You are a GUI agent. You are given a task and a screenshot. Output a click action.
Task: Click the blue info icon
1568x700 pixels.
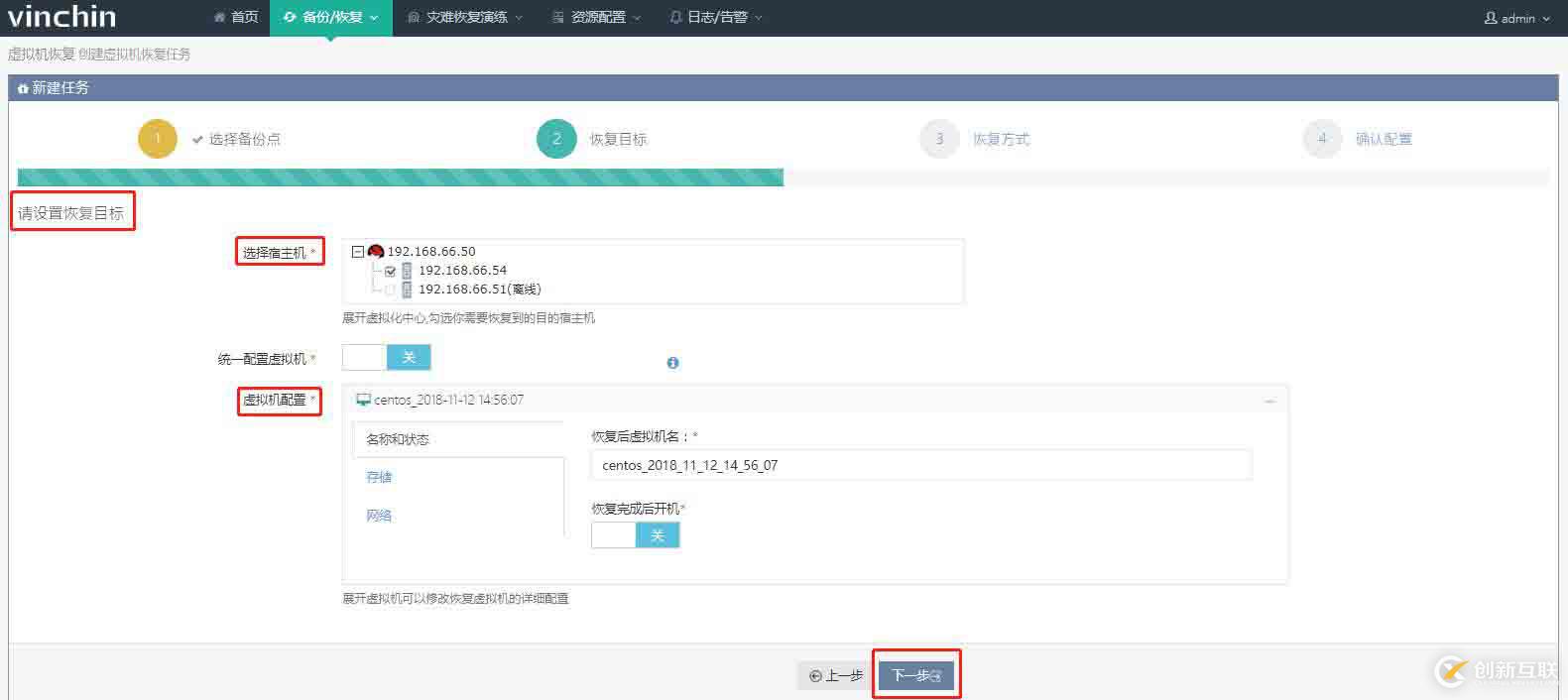coord(672,363)
